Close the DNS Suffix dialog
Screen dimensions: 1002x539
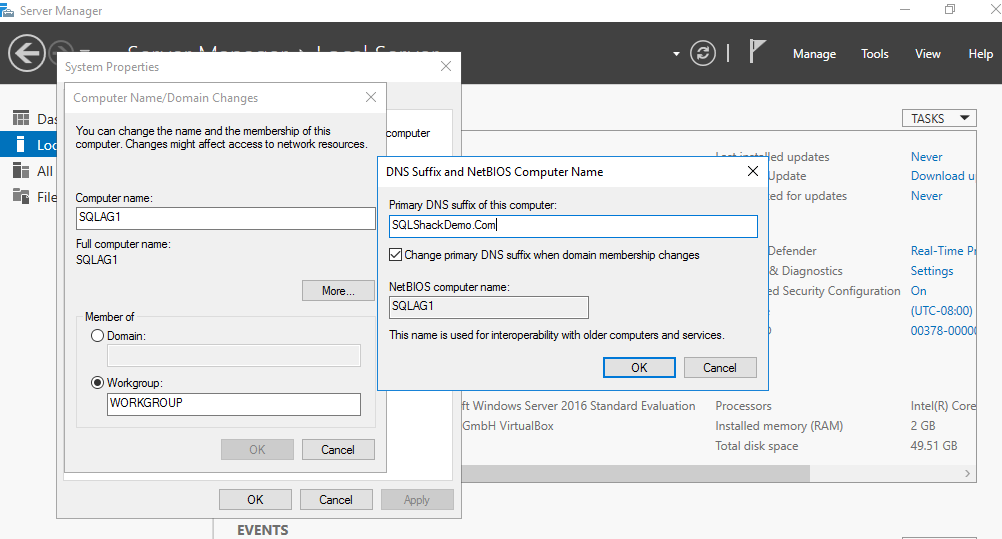pyautogui.click(x=753, y=171)
